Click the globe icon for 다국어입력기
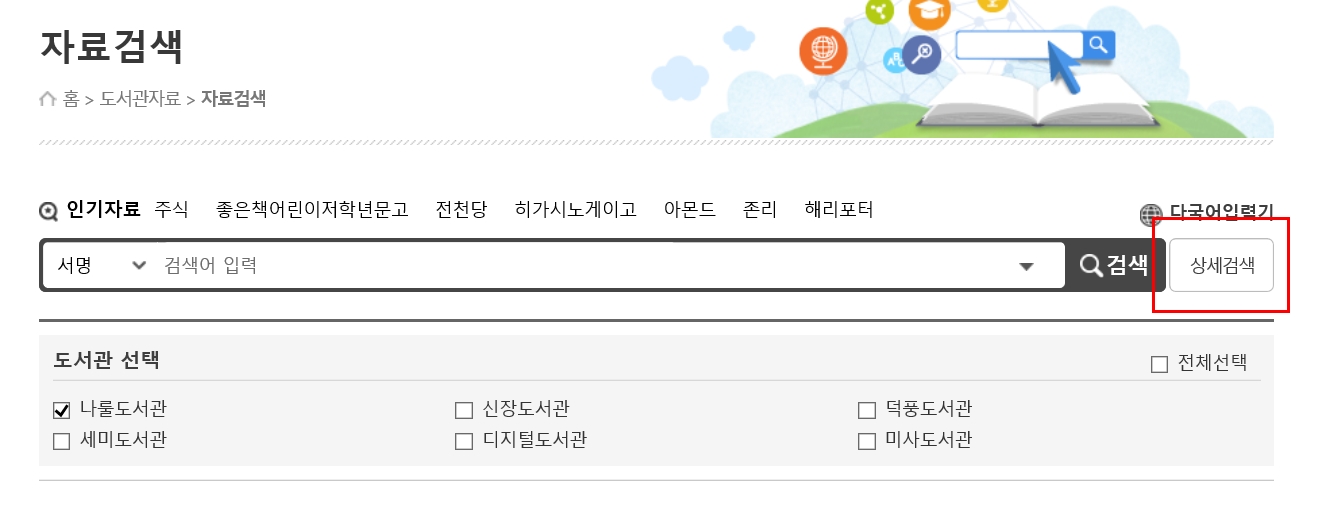This screenshot has height=523, width=1318. click(1152, 215)
